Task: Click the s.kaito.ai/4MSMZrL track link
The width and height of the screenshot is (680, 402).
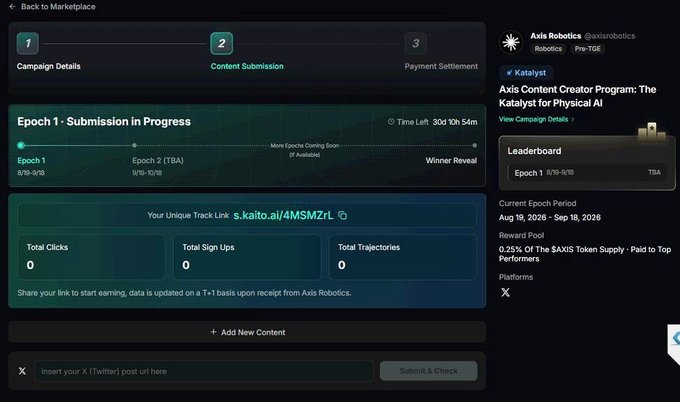Action: tap(283, 215)
